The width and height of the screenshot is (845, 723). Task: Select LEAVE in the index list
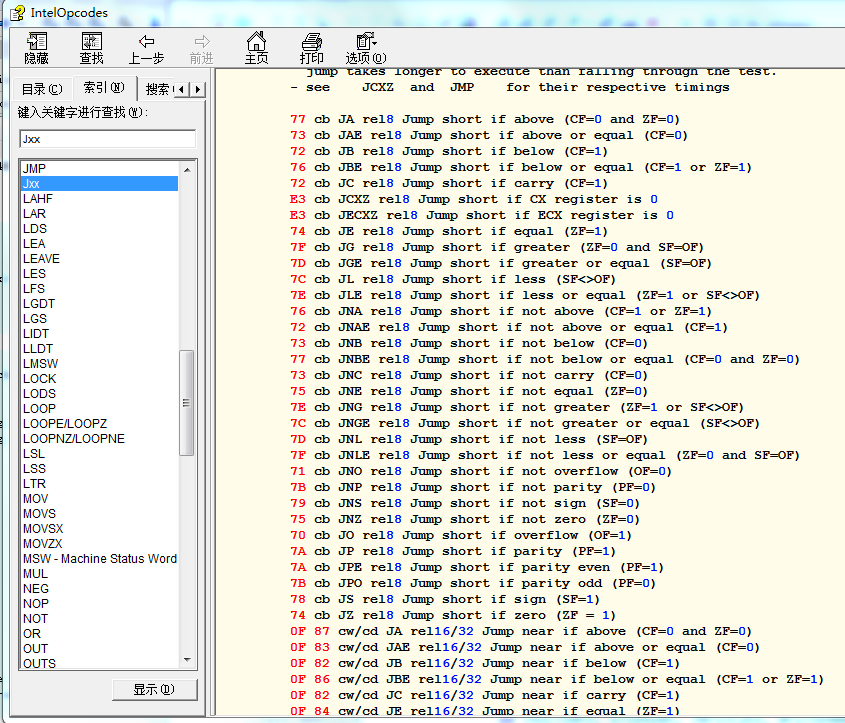point(100,259)
